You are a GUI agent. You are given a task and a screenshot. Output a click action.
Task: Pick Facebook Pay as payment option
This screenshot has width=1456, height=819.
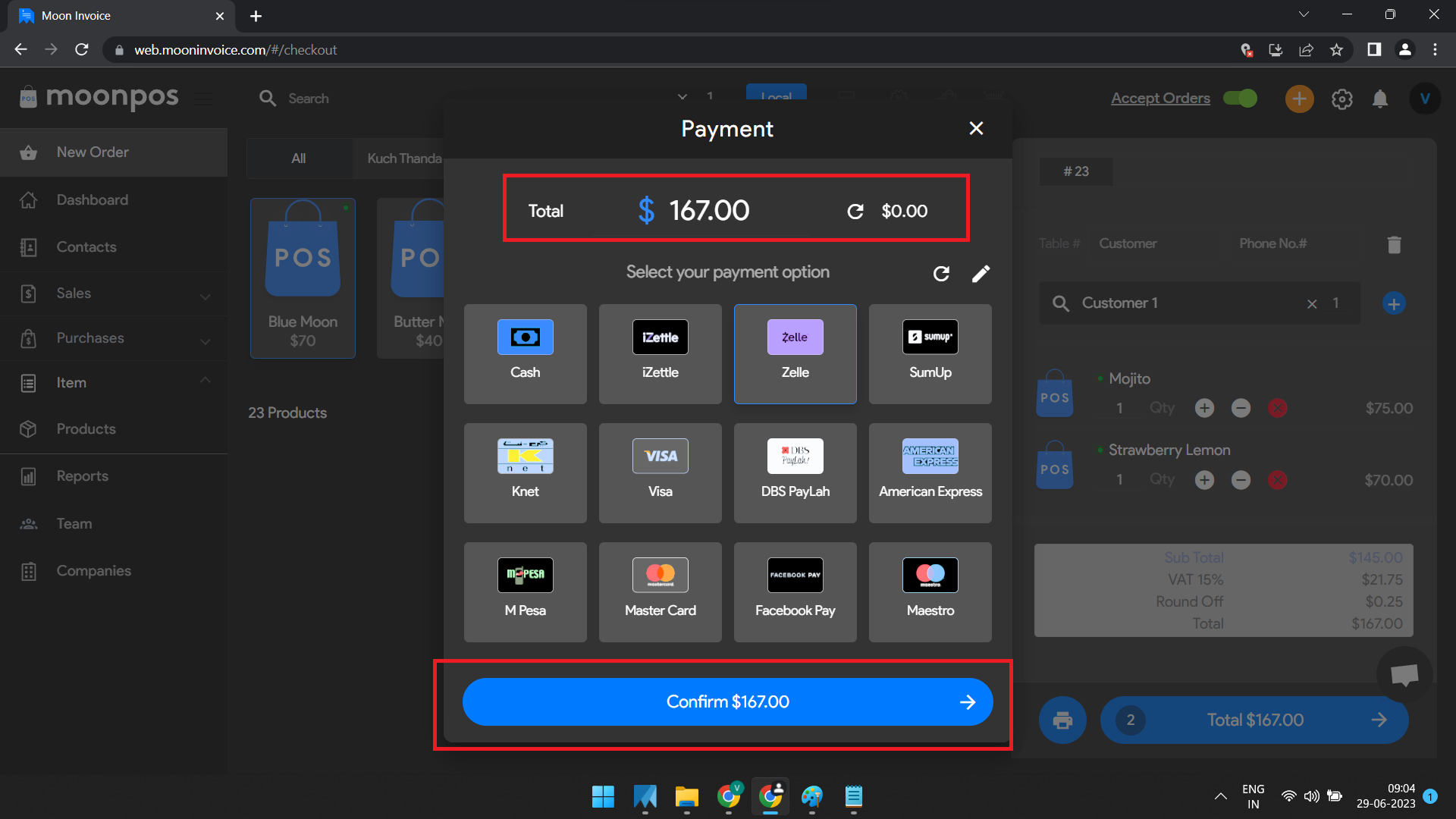coord(795,591)
